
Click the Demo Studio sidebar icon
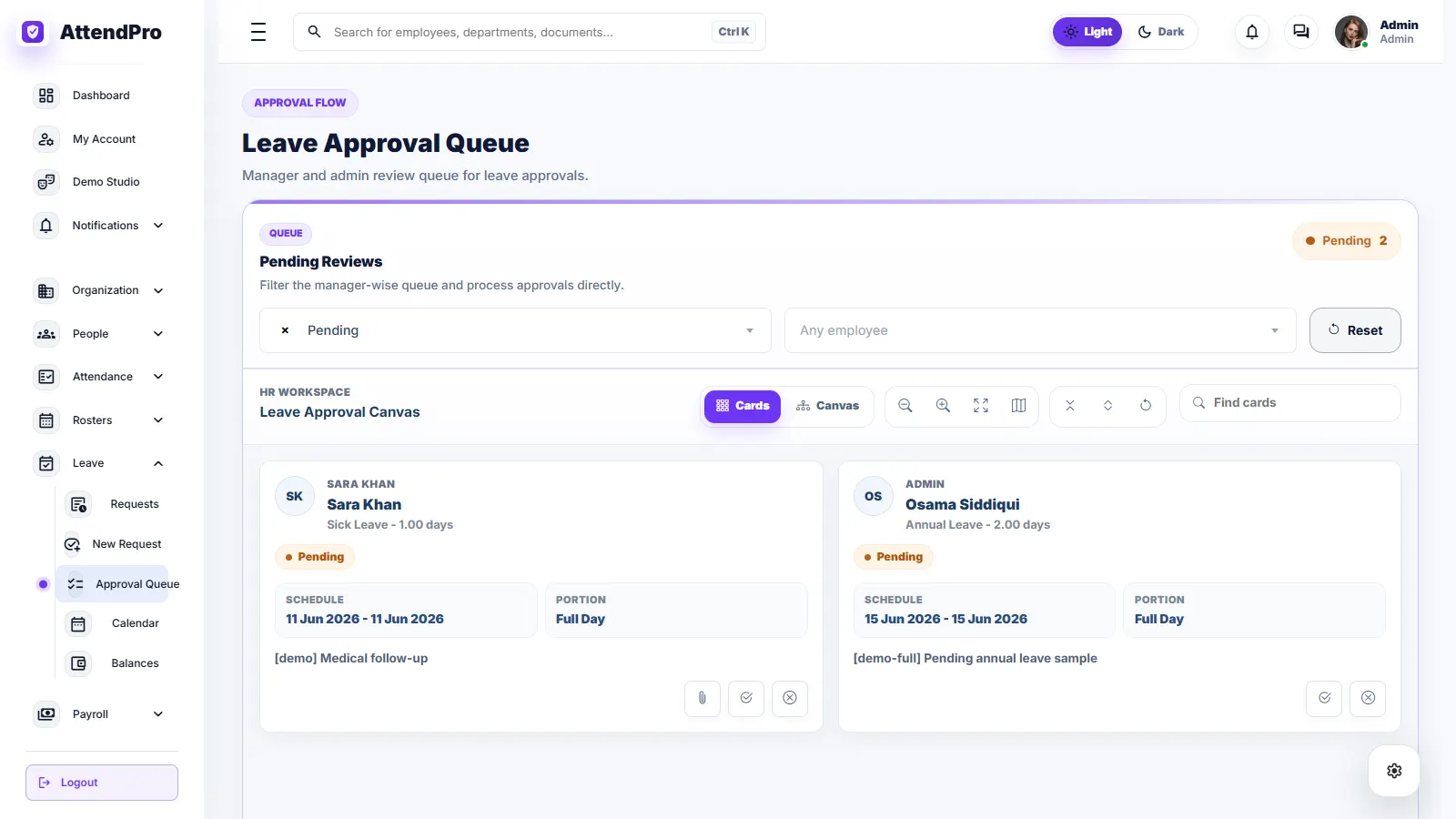[x=46, y=182]
